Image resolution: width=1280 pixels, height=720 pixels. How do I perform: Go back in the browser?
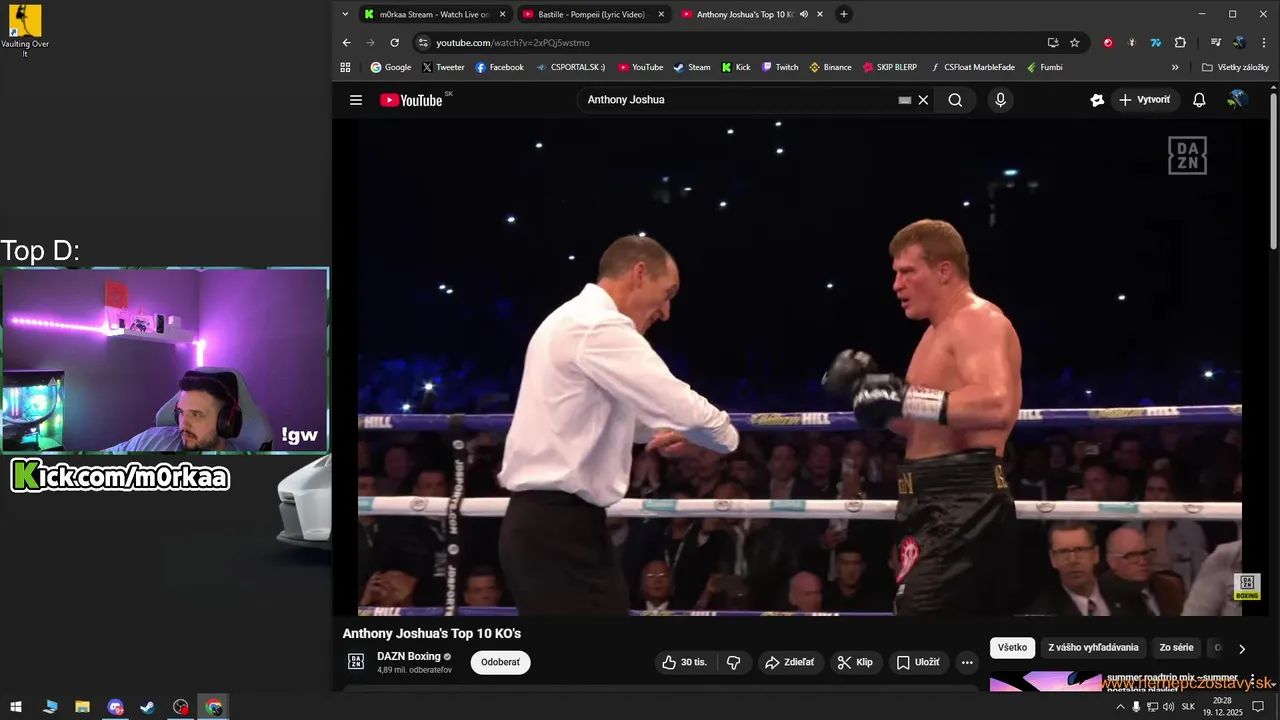point(347,43)
